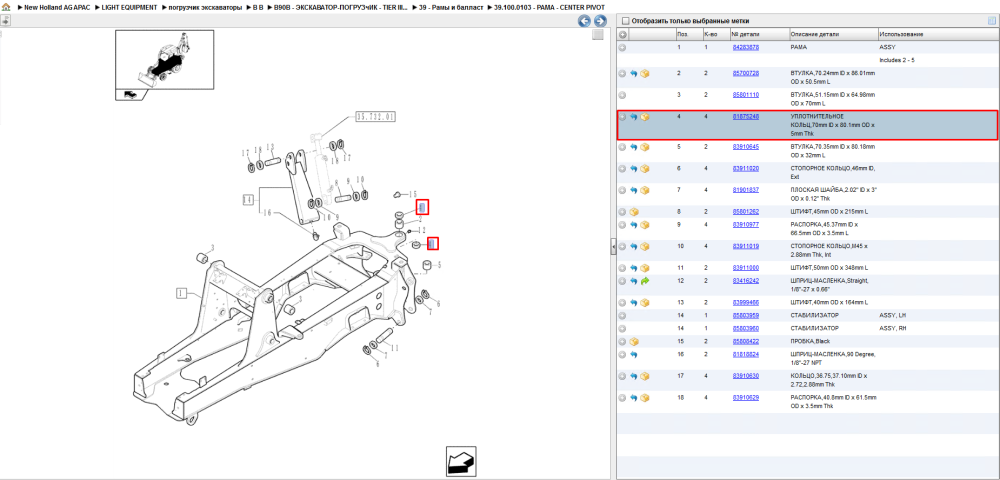Image resolution: width=1000 pixels, height=480 pixels.
Task: Enable 'Отобразить только выбранные метки' checkbox
Action: point(626,21)
